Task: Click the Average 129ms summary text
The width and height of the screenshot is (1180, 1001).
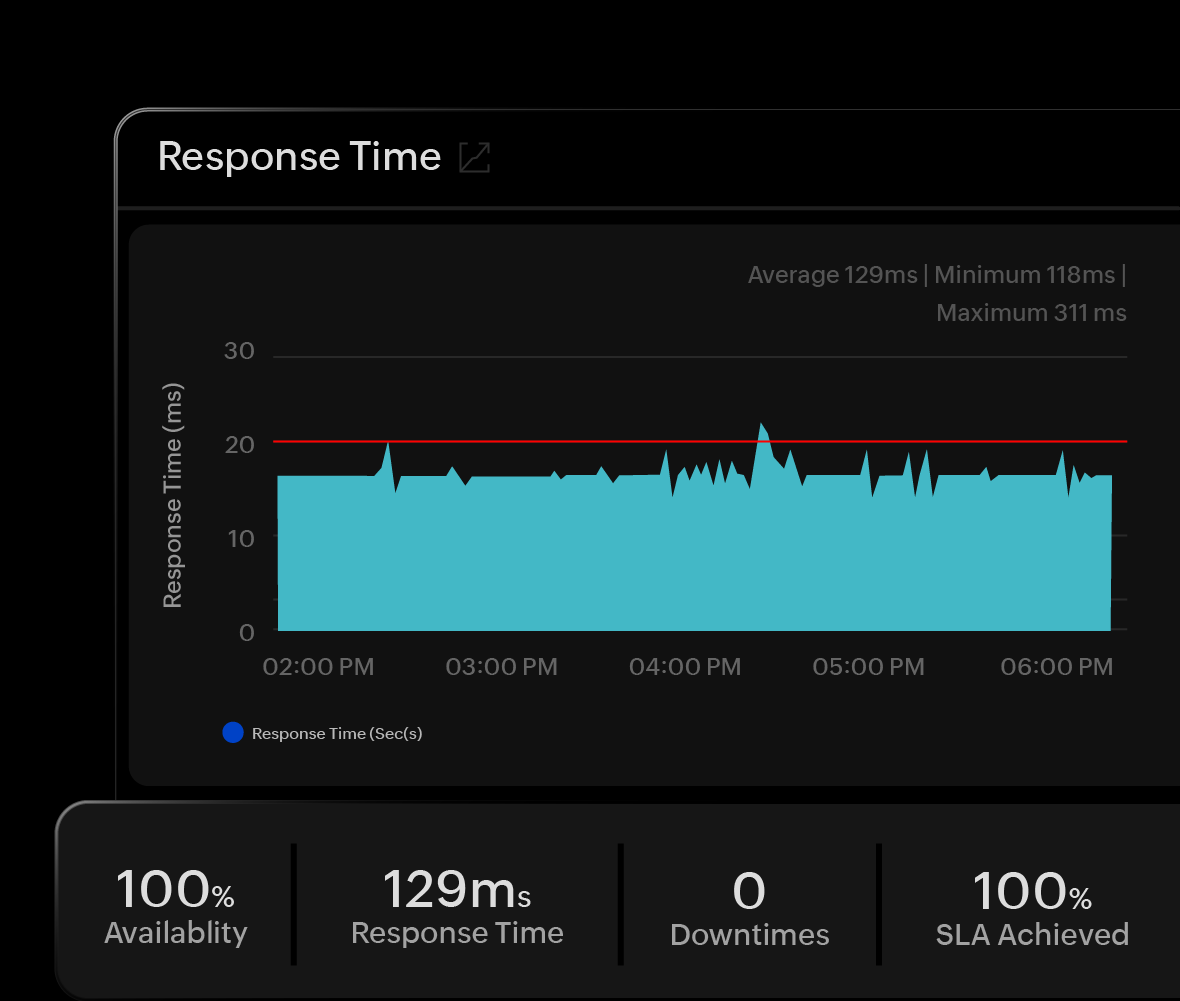Action: (832, 274)
